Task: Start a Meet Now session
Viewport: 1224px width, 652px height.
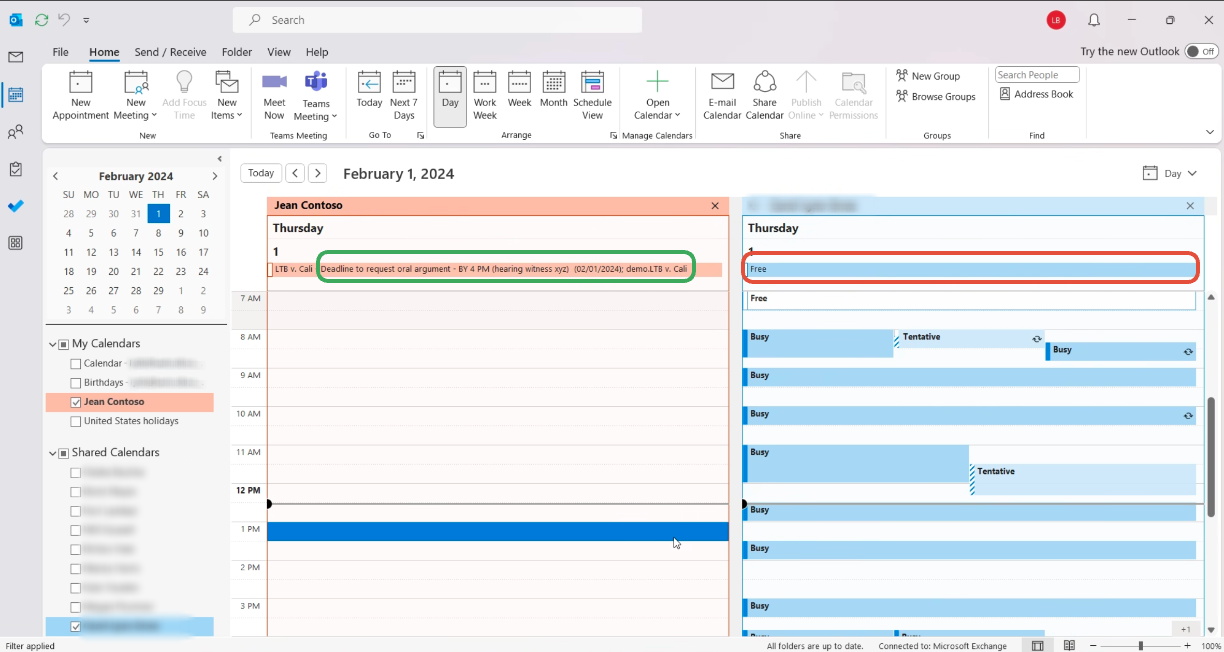Action: 274,96
